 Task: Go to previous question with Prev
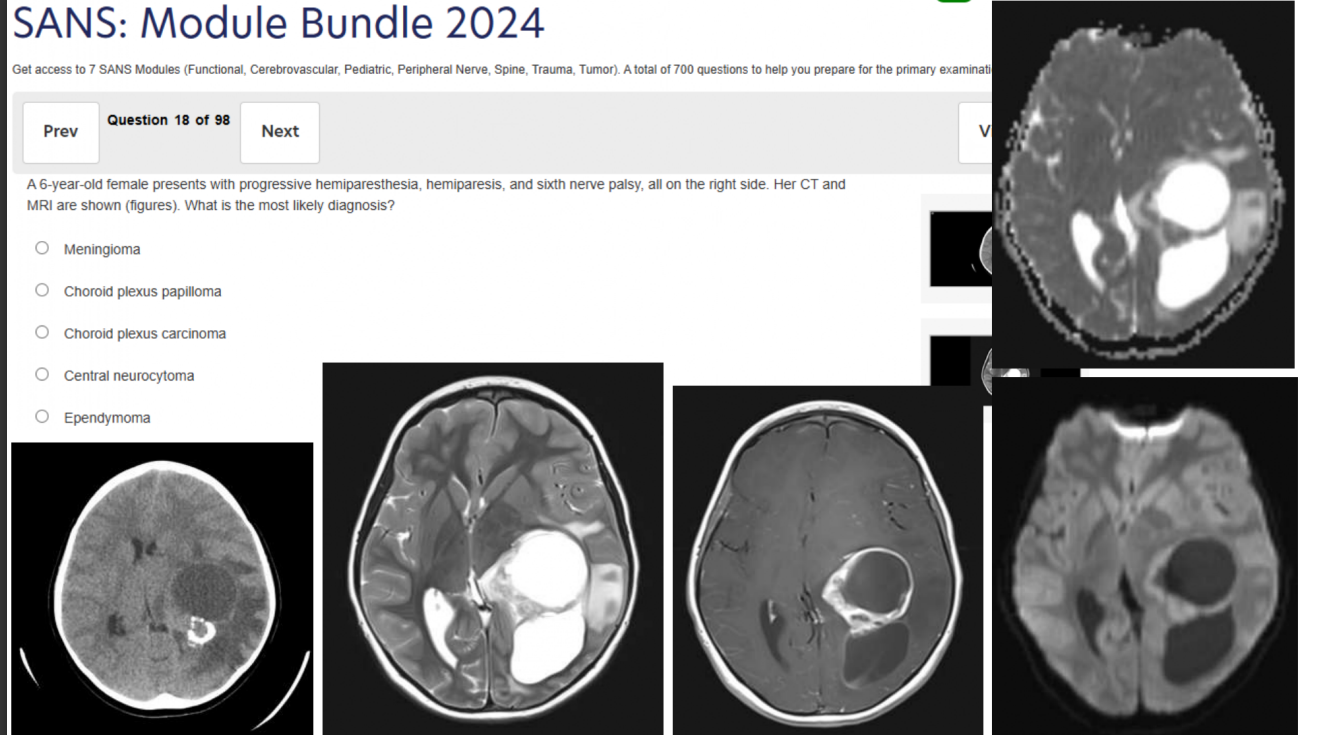point(61,132)
